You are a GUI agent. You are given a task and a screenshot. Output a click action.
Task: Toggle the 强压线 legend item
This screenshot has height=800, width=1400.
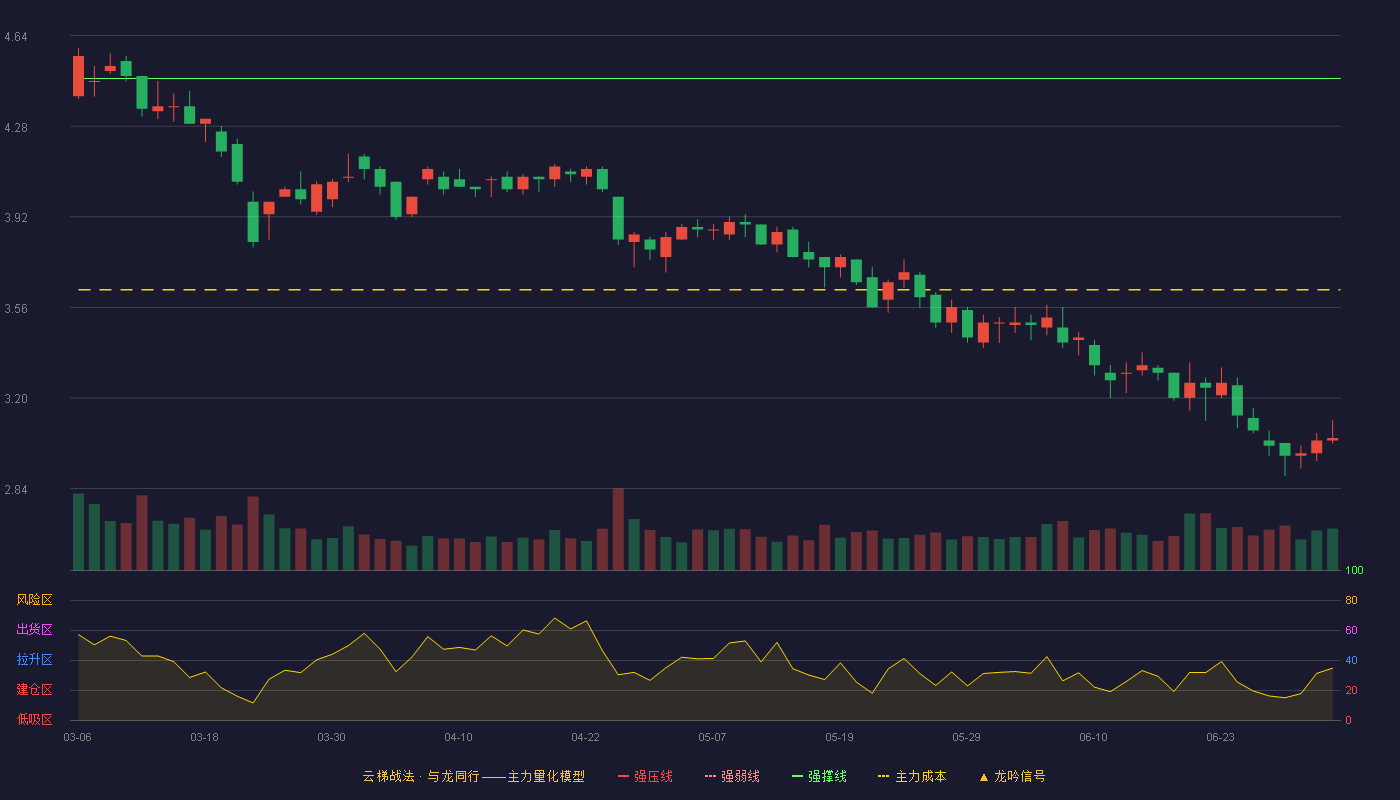pos(645,776)
